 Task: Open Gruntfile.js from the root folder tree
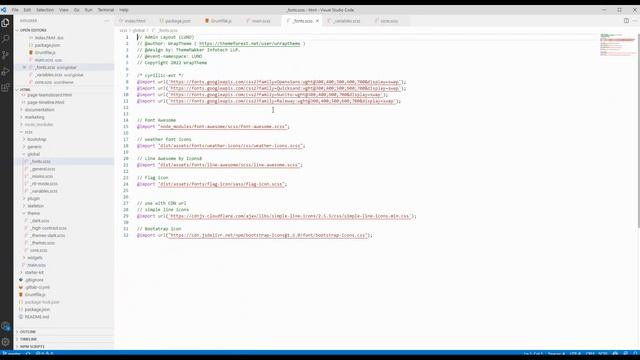coord(35,295)
